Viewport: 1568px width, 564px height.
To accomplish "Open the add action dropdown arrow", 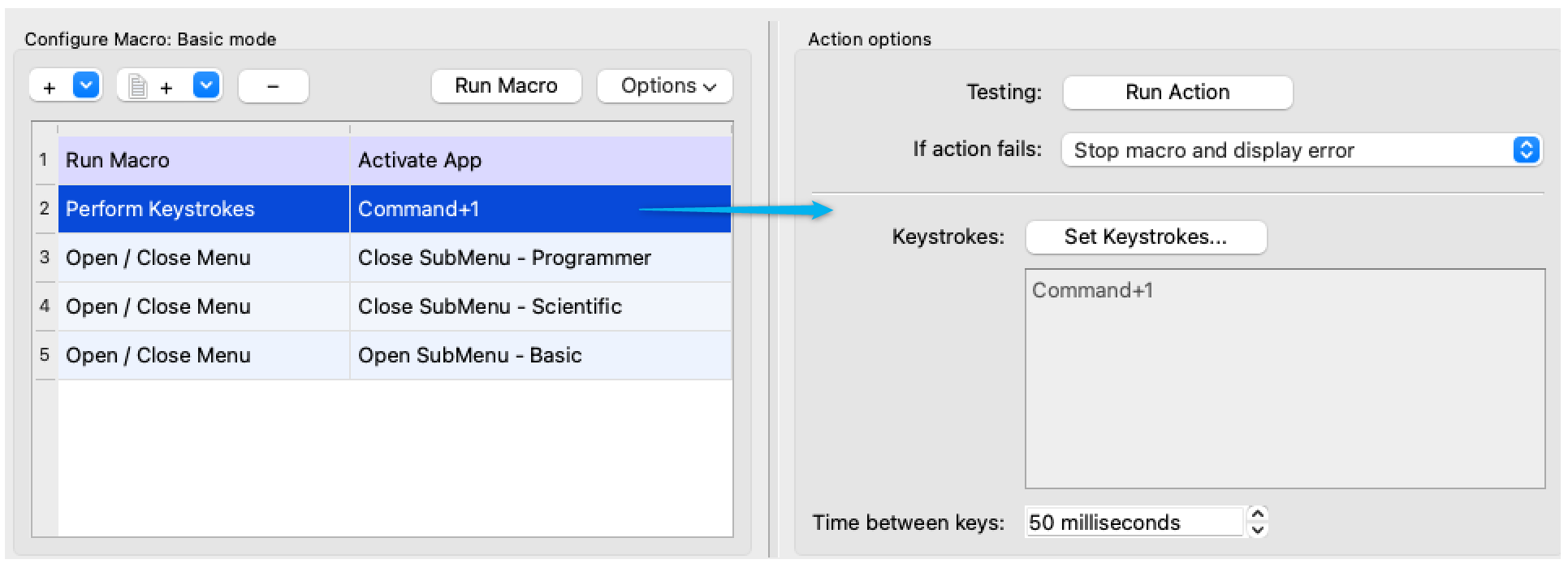I will [x=87, y=85].
